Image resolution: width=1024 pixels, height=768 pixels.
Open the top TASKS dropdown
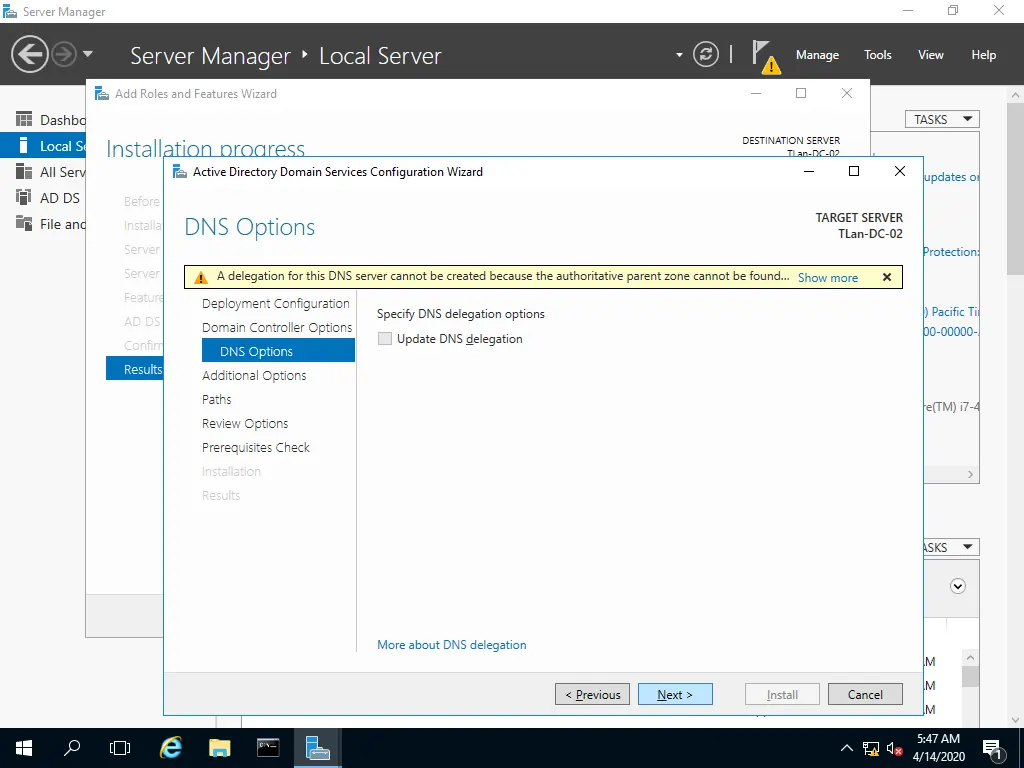(942, 120)
